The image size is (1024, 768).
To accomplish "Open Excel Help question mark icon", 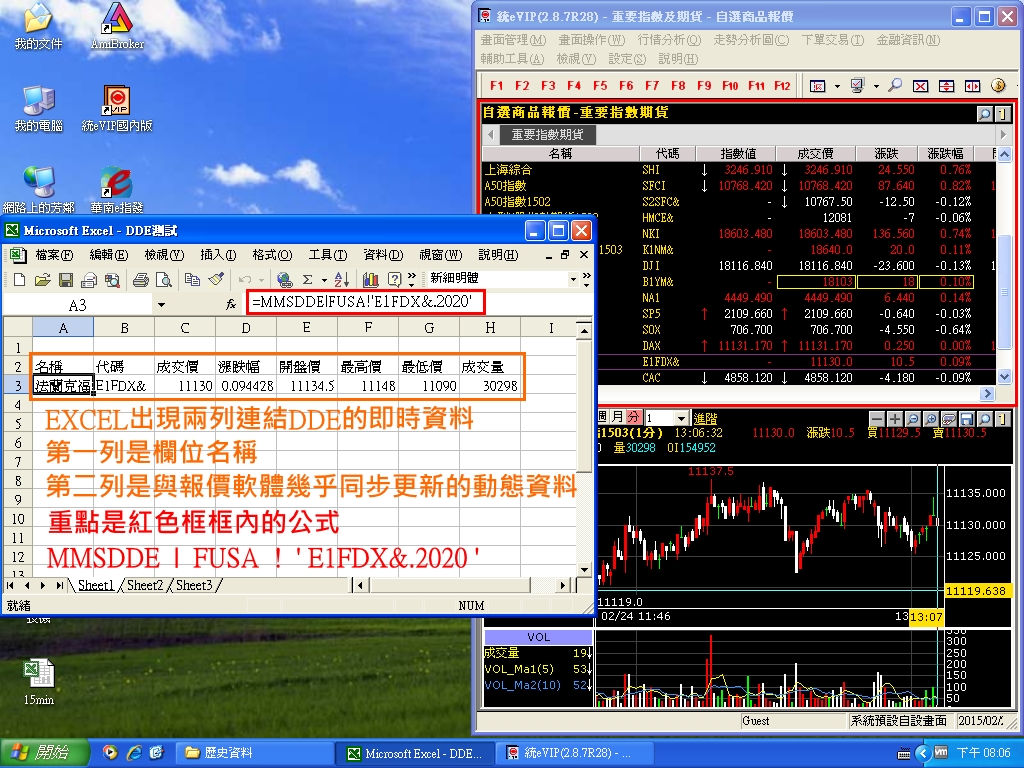I will (x=394, y=280).
